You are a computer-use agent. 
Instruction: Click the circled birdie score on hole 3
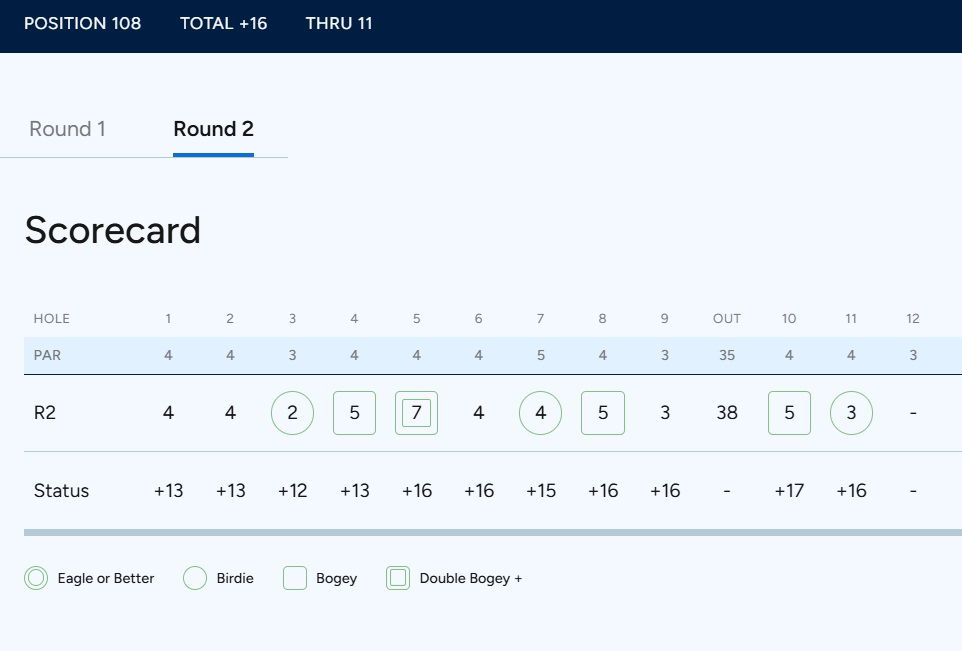[292, 413]
